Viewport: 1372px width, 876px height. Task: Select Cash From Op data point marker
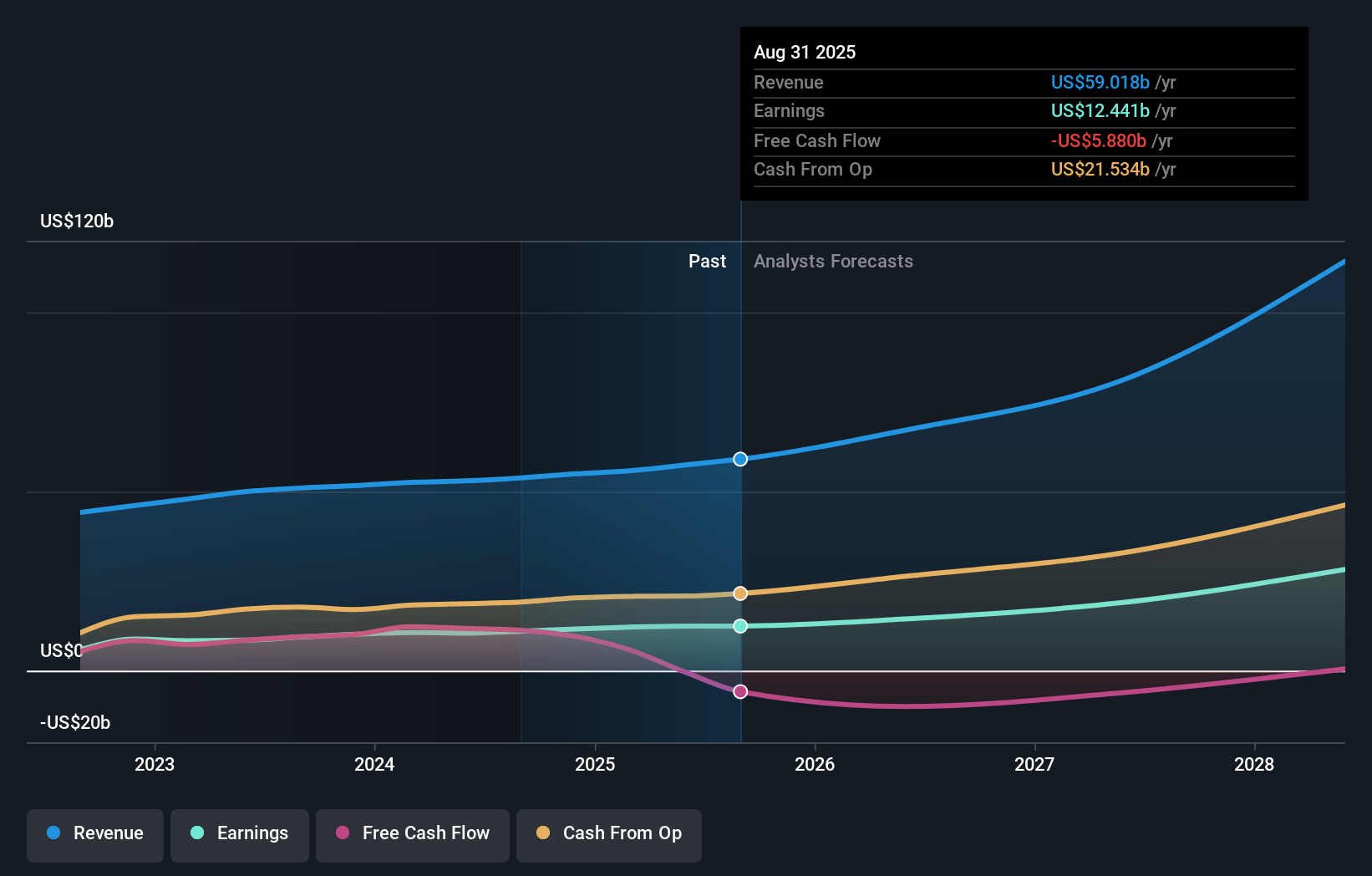(740, 593)
